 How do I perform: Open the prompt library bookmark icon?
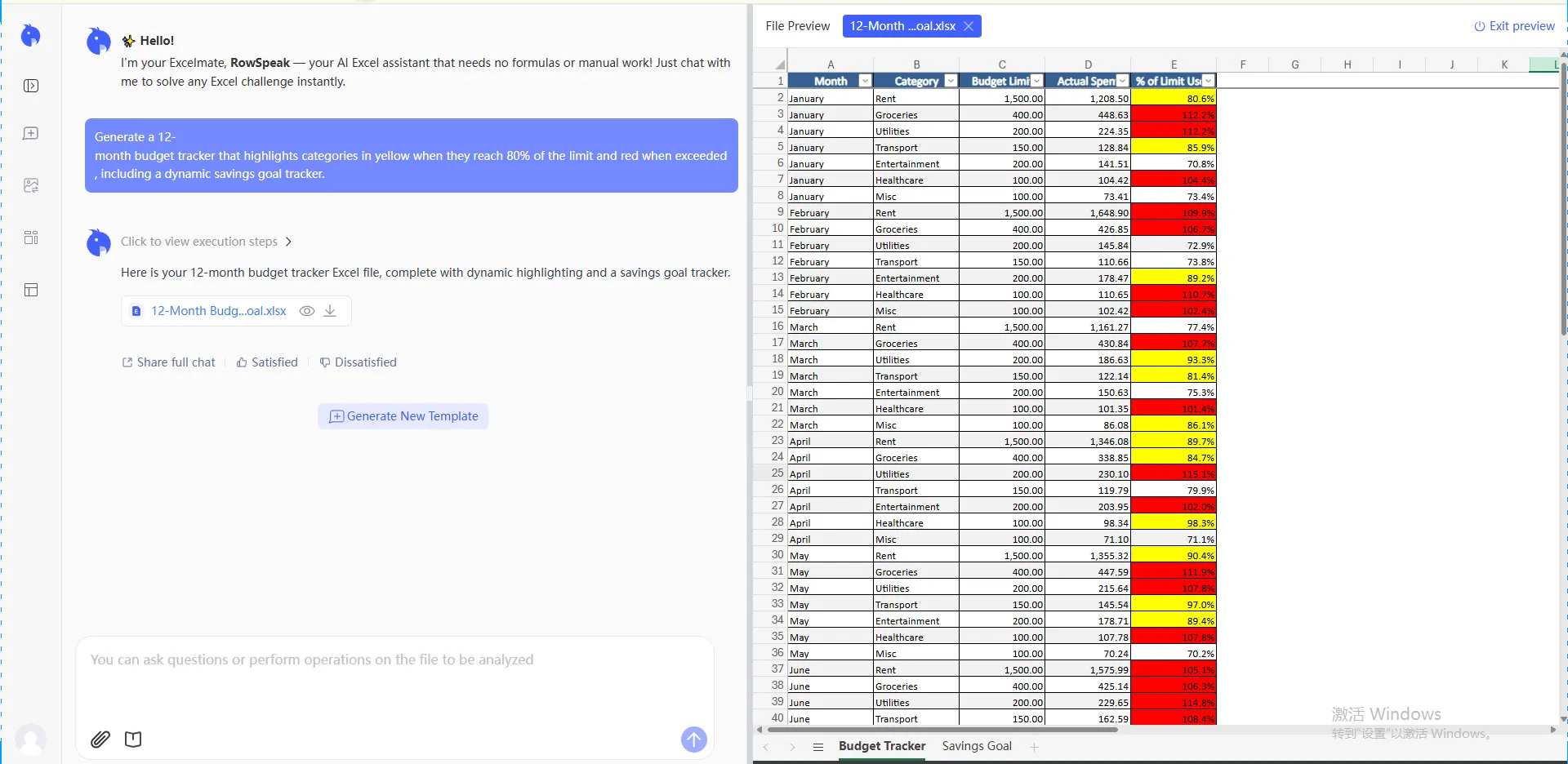(x=133, y=740)
